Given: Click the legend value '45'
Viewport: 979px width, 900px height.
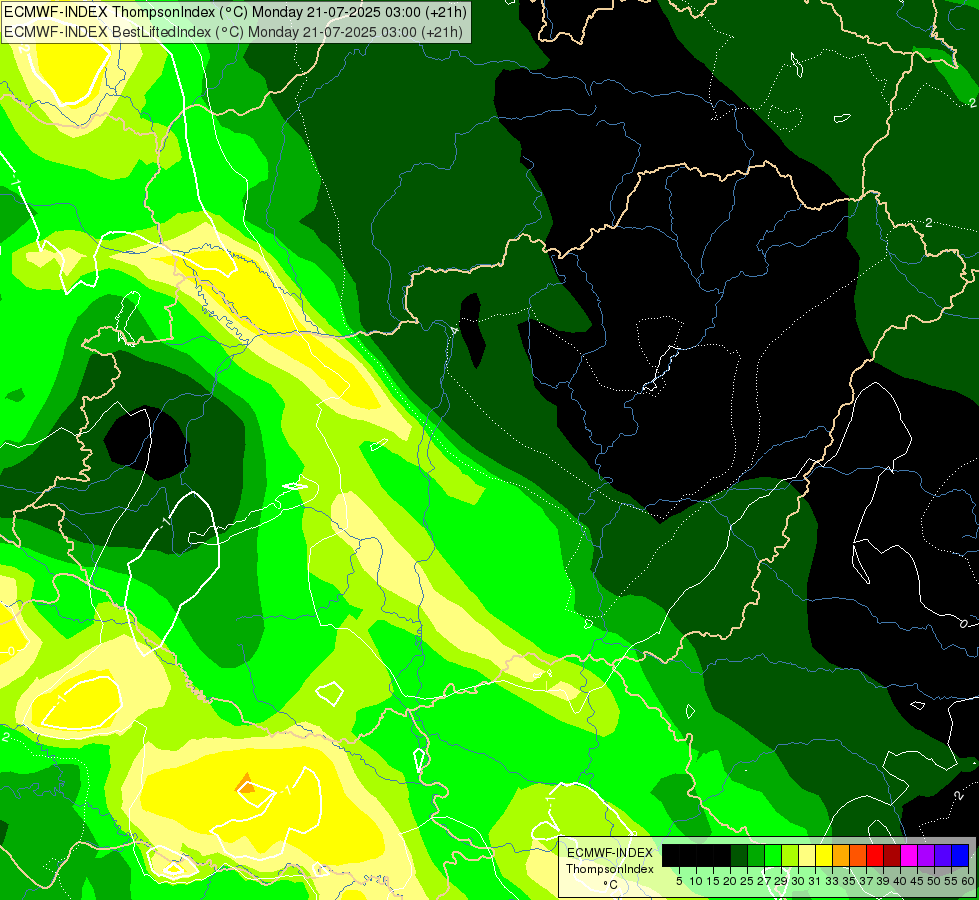Looking at the screenshot, I should click(x=918, y=881).
